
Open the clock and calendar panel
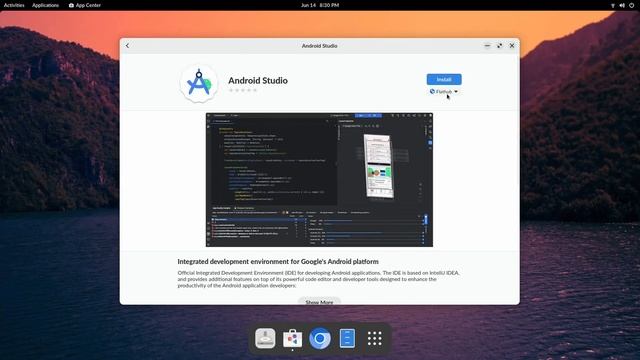tap(320, 5)
